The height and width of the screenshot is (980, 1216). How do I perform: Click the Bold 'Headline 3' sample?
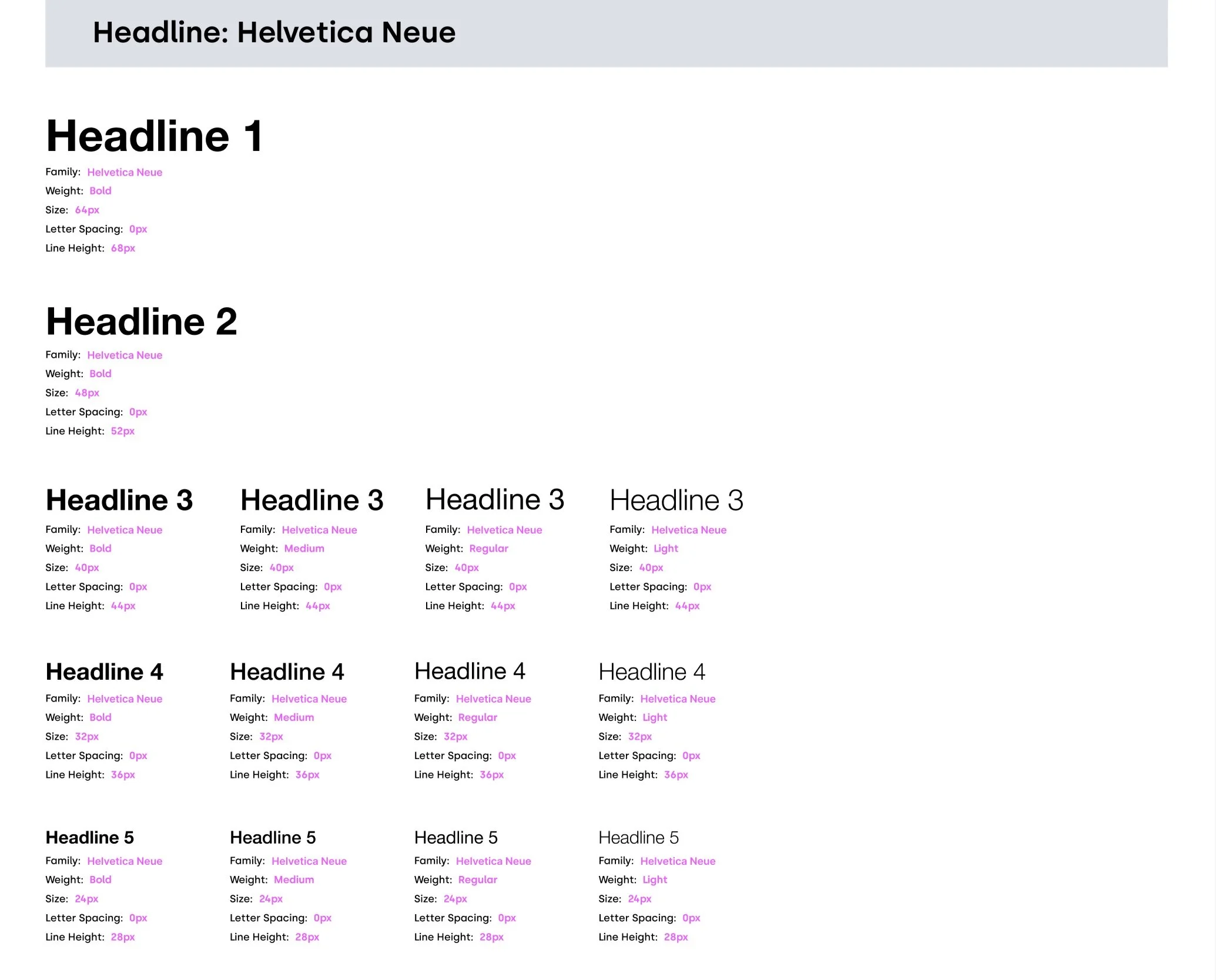(x=119, y=500)
